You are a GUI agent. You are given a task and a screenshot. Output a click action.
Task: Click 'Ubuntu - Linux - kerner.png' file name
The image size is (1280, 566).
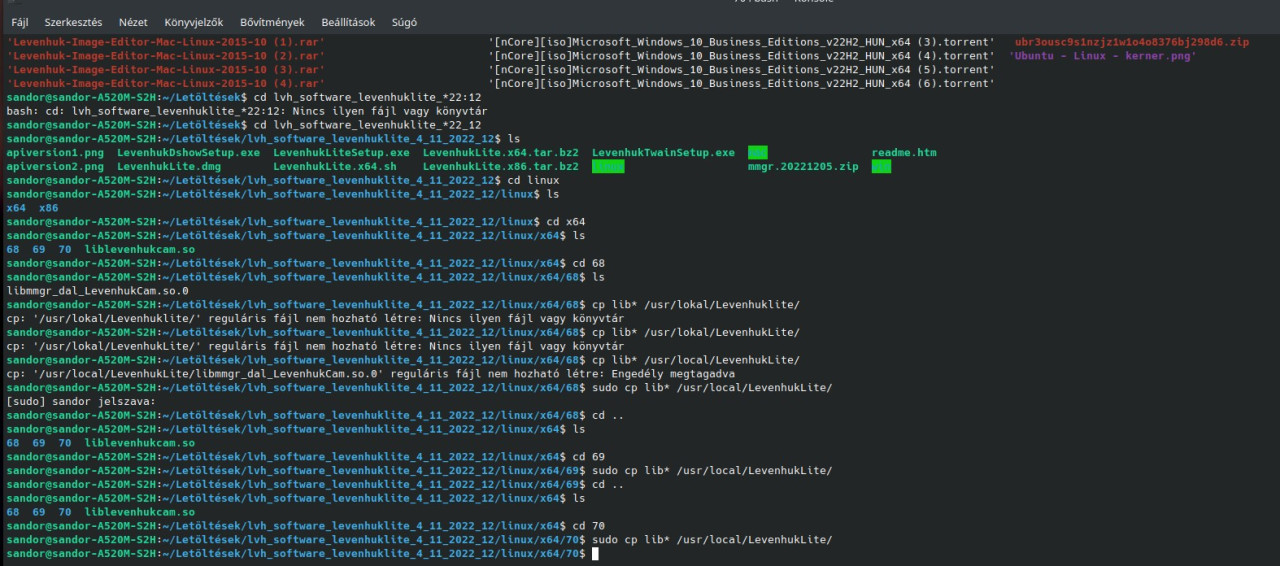click(x=1103, y=56)
